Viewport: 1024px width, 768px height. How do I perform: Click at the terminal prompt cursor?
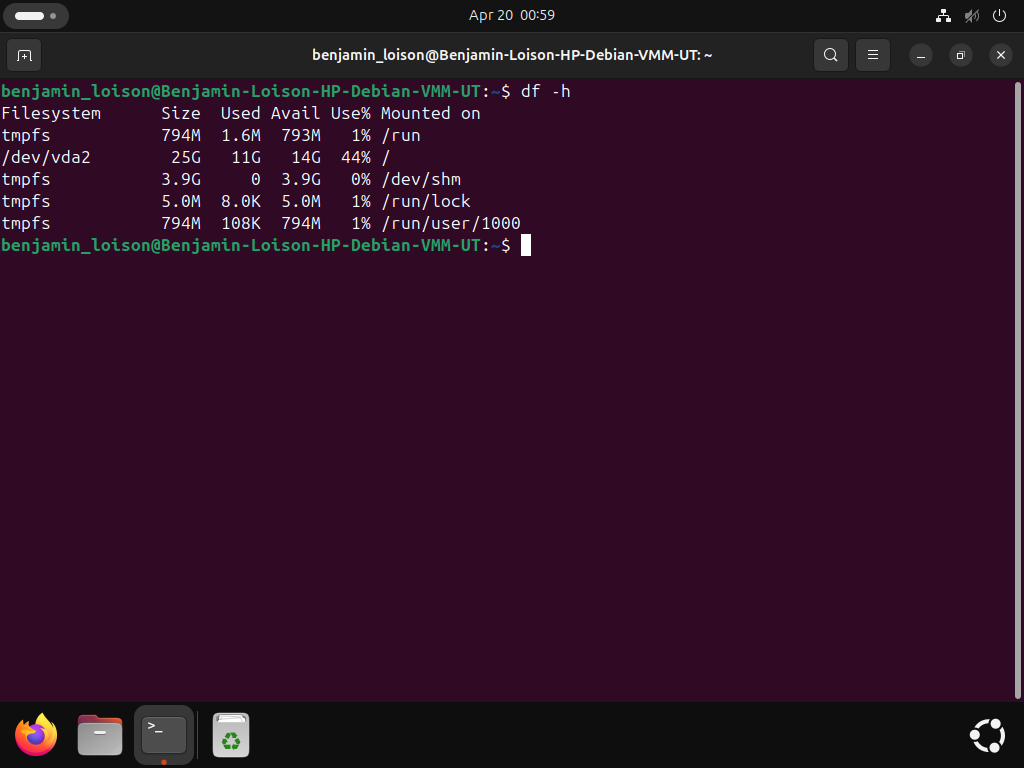(526, 246)
